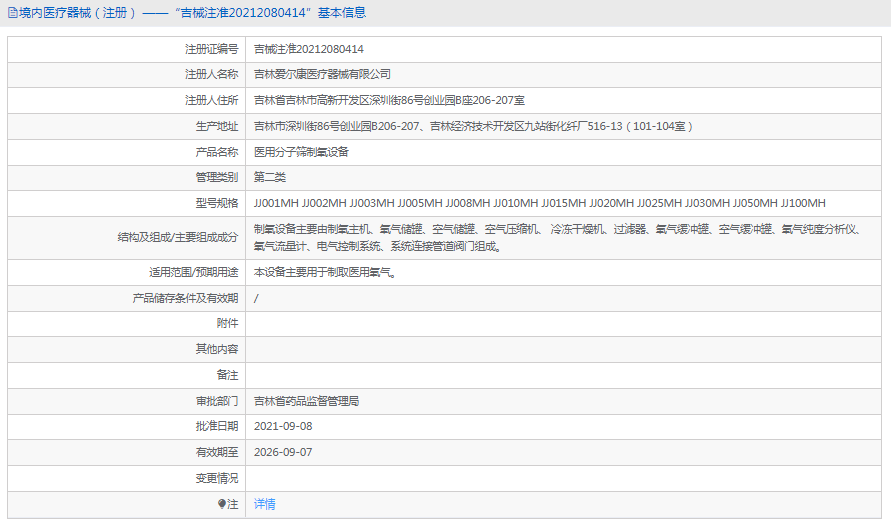This screenshot has height=526, width=891.
Task: Select the page title 境内医疗器械（注册）基本信息
Action: 192,12
